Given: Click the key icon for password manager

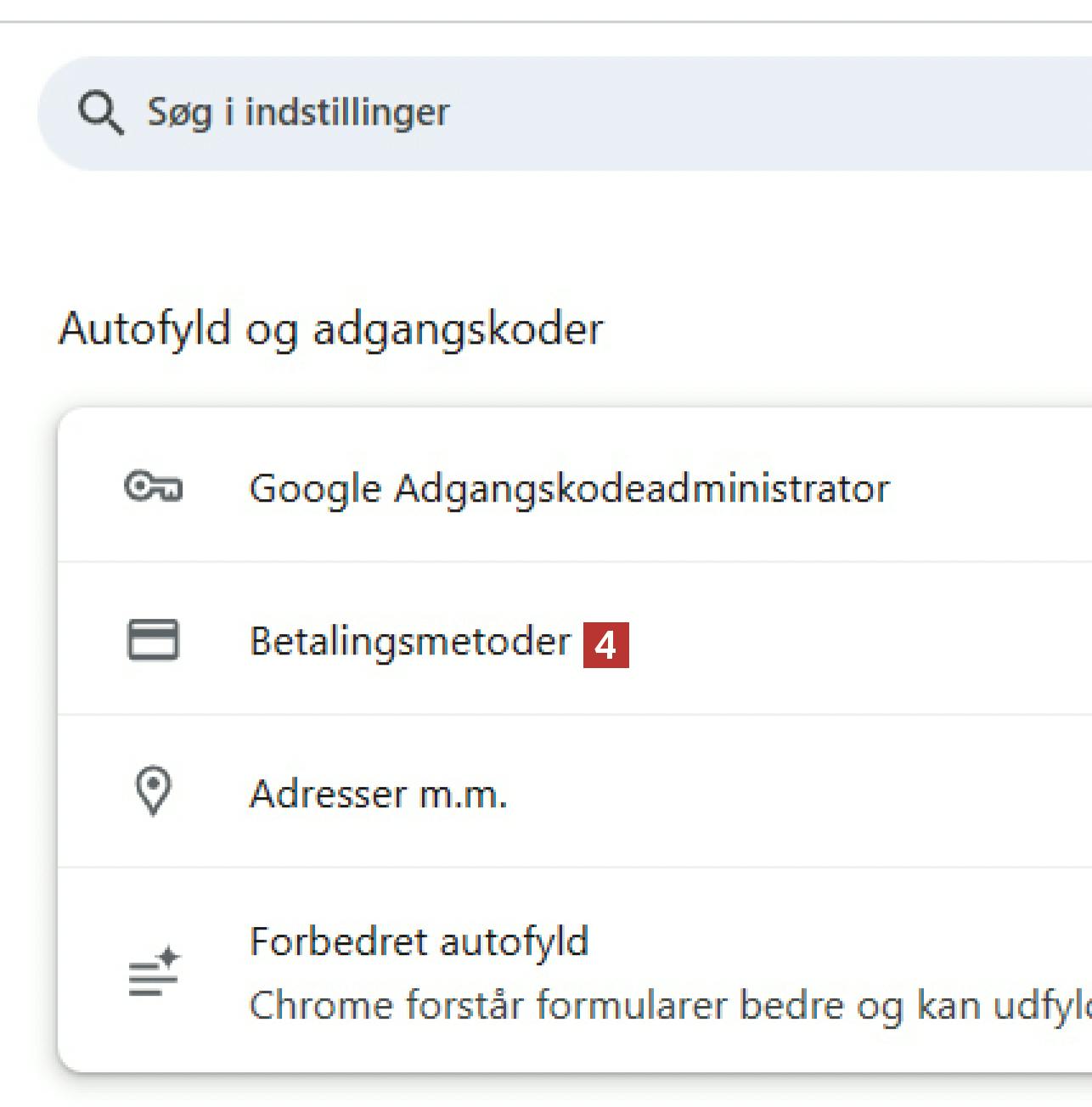Looking at the screenshot, I should (153, 487).
